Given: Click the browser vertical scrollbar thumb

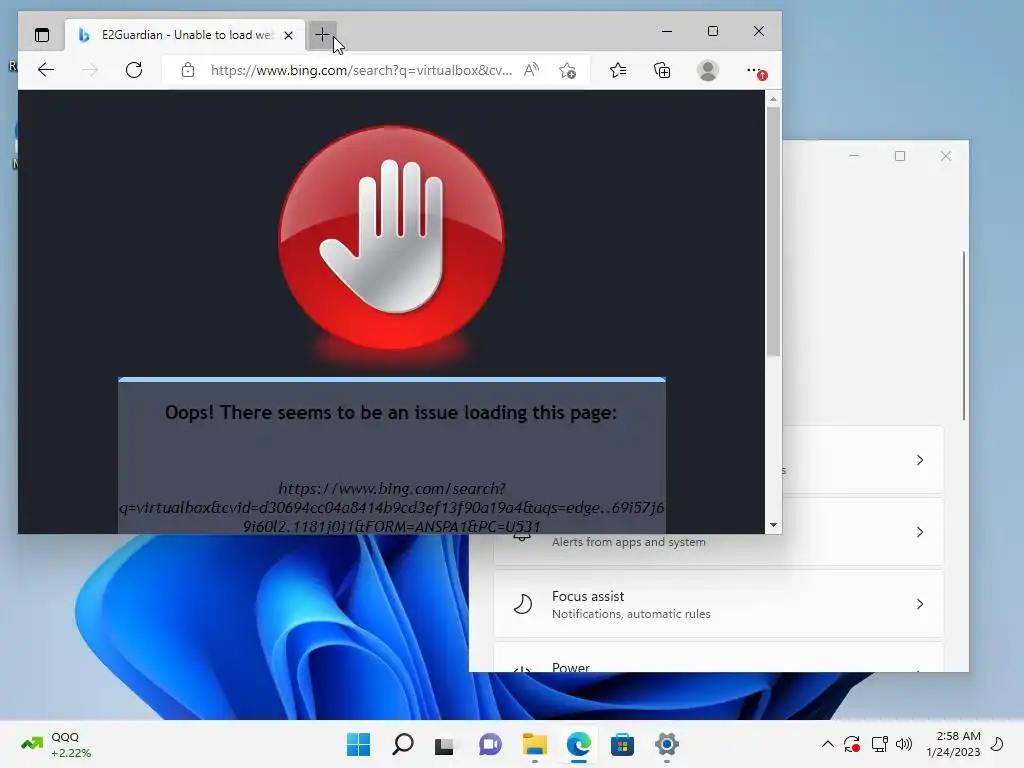Looking at the screenshot, I should pos(773,232).
